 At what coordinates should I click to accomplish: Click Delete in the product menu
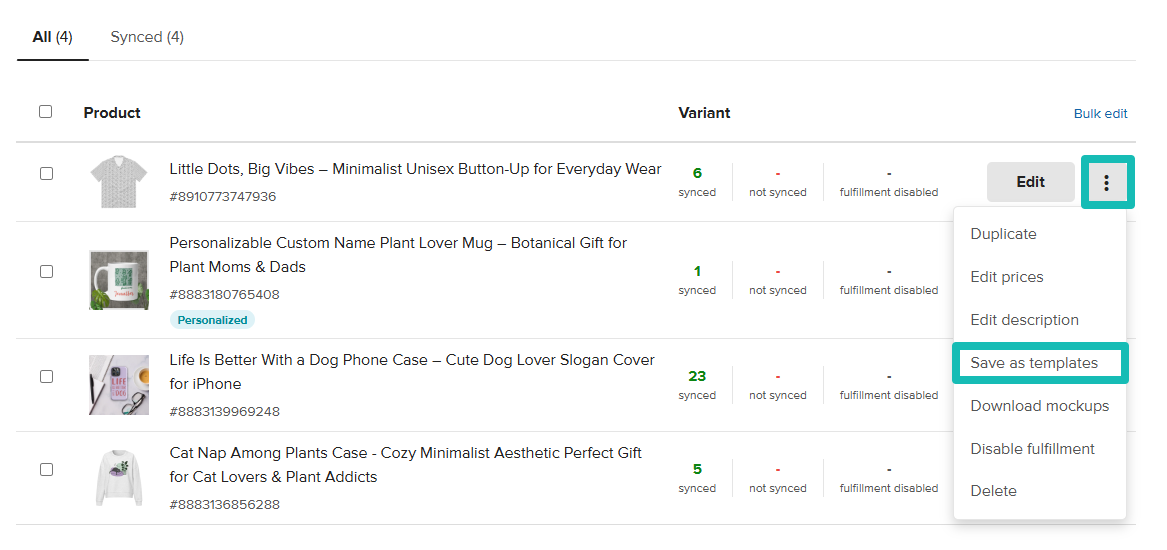(993, 491)
